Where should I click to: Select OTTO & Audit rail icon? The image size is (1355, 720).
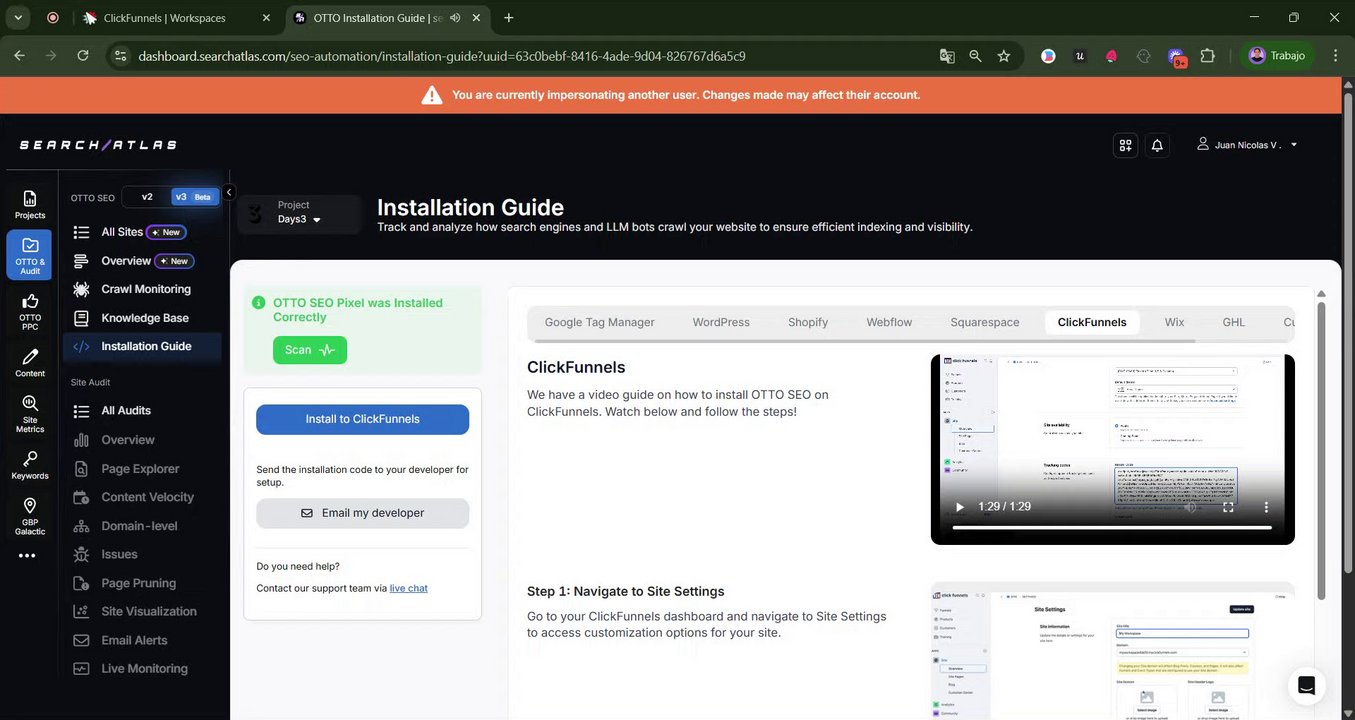(x=29, y=255)
